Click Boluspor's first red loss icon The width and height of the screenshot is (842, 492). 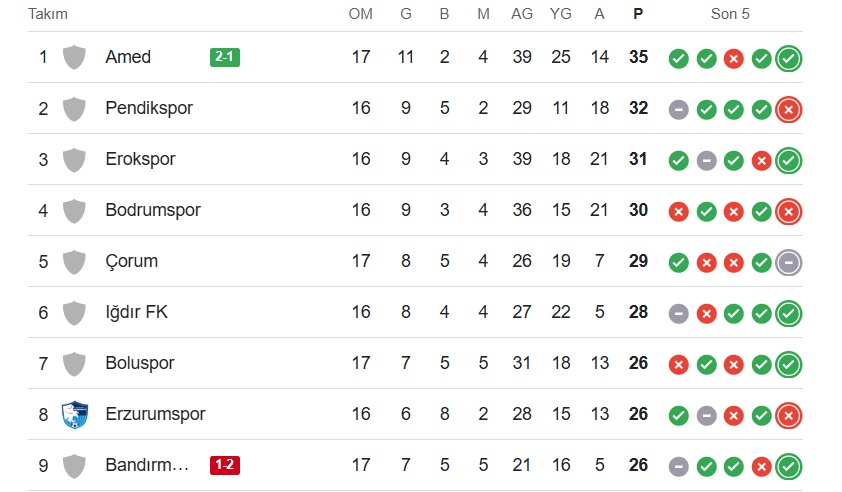[678, 364]
